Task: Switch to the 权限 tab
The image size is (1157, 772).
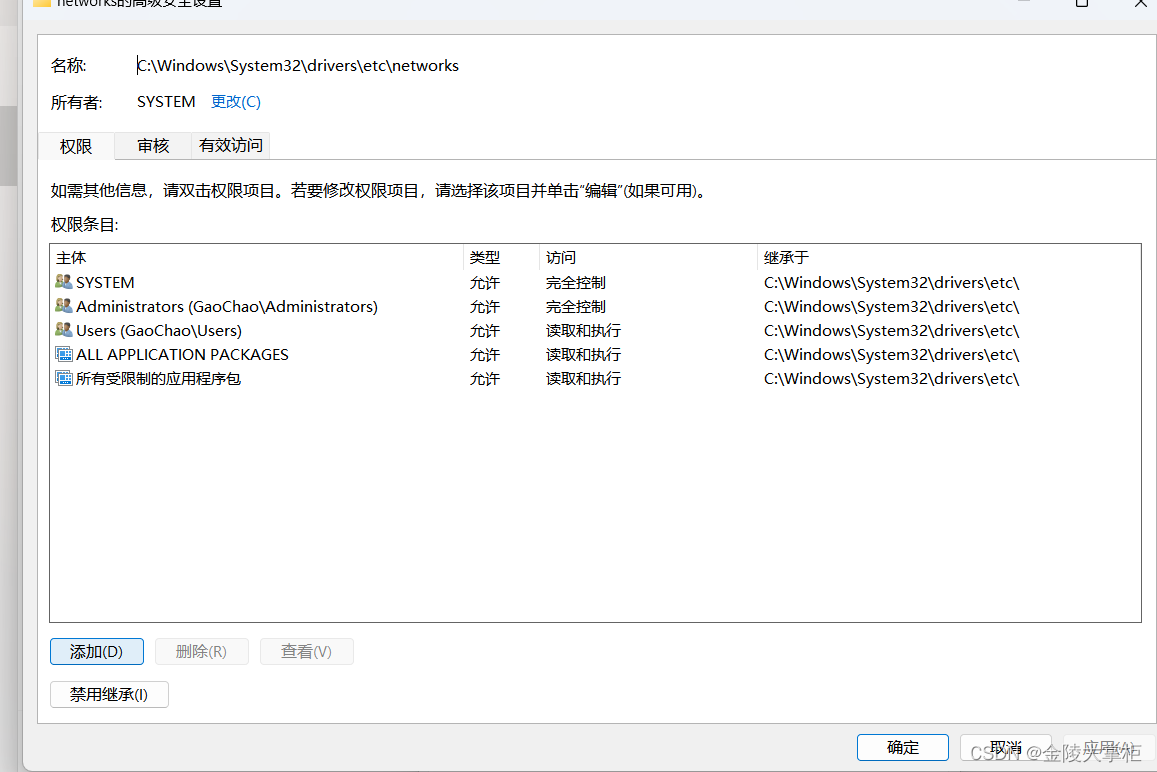Action: tap(75, 145)
